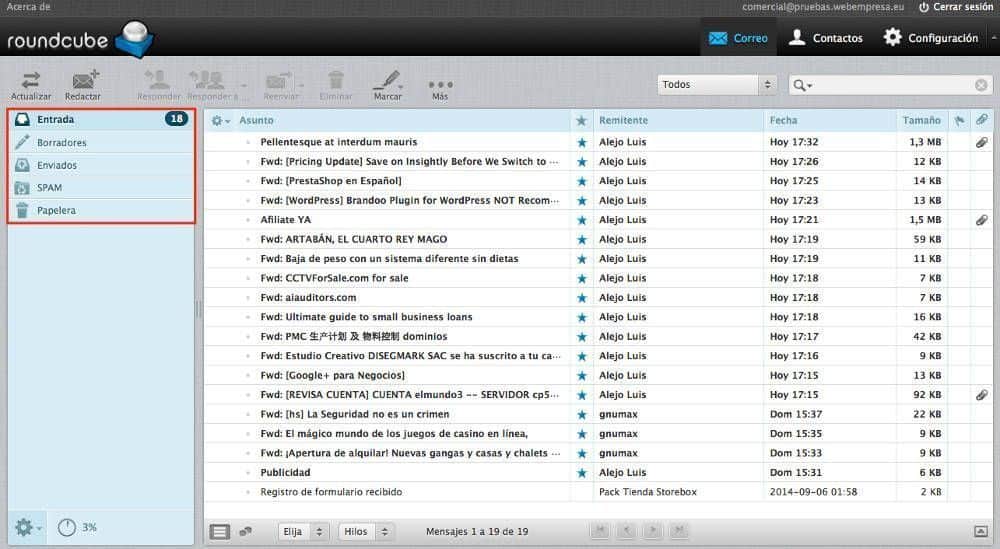Open Fwd: El mágico mundo de los juegos message
This screenshot has width=1000, height=549.
(393, 434)
